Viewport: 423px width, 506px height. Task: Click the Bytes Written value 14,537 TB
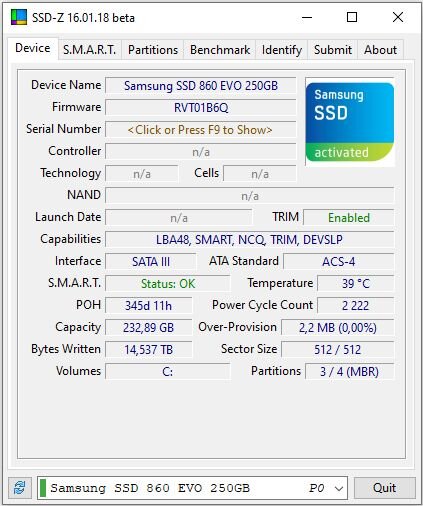(149, 350)
